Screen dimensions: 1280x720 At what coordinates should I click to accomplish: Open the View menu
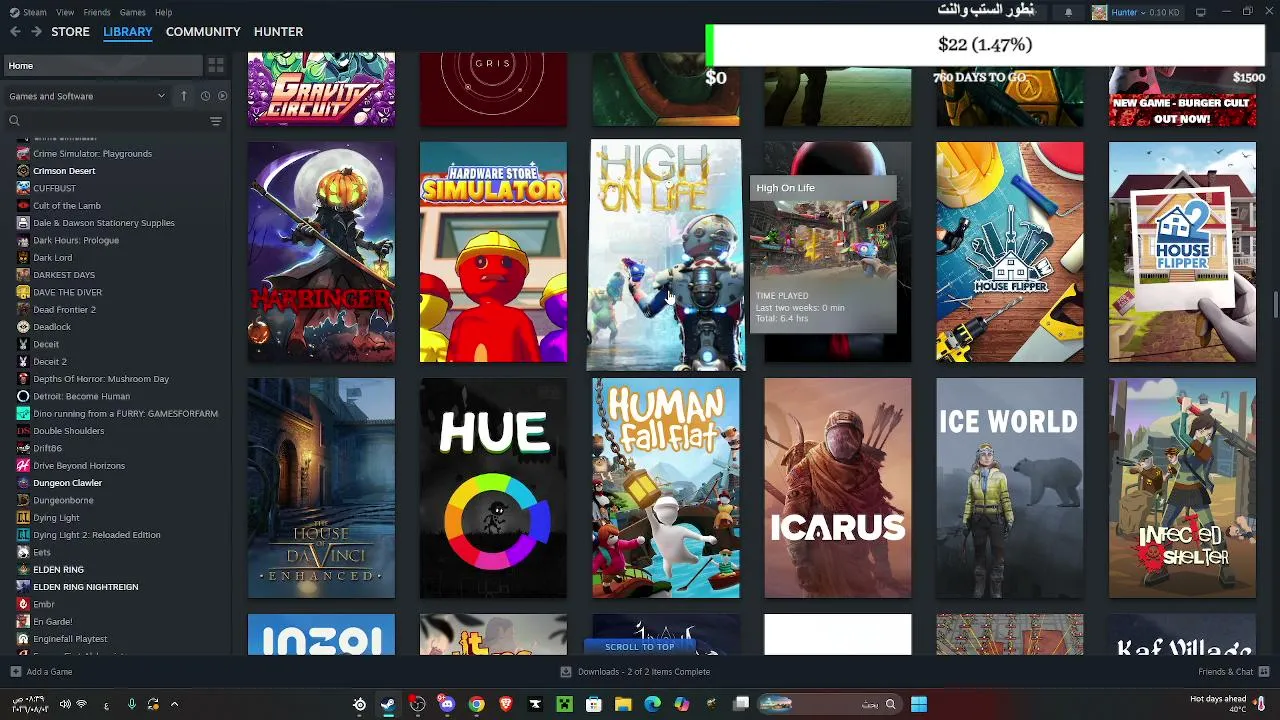coord(65,12)
